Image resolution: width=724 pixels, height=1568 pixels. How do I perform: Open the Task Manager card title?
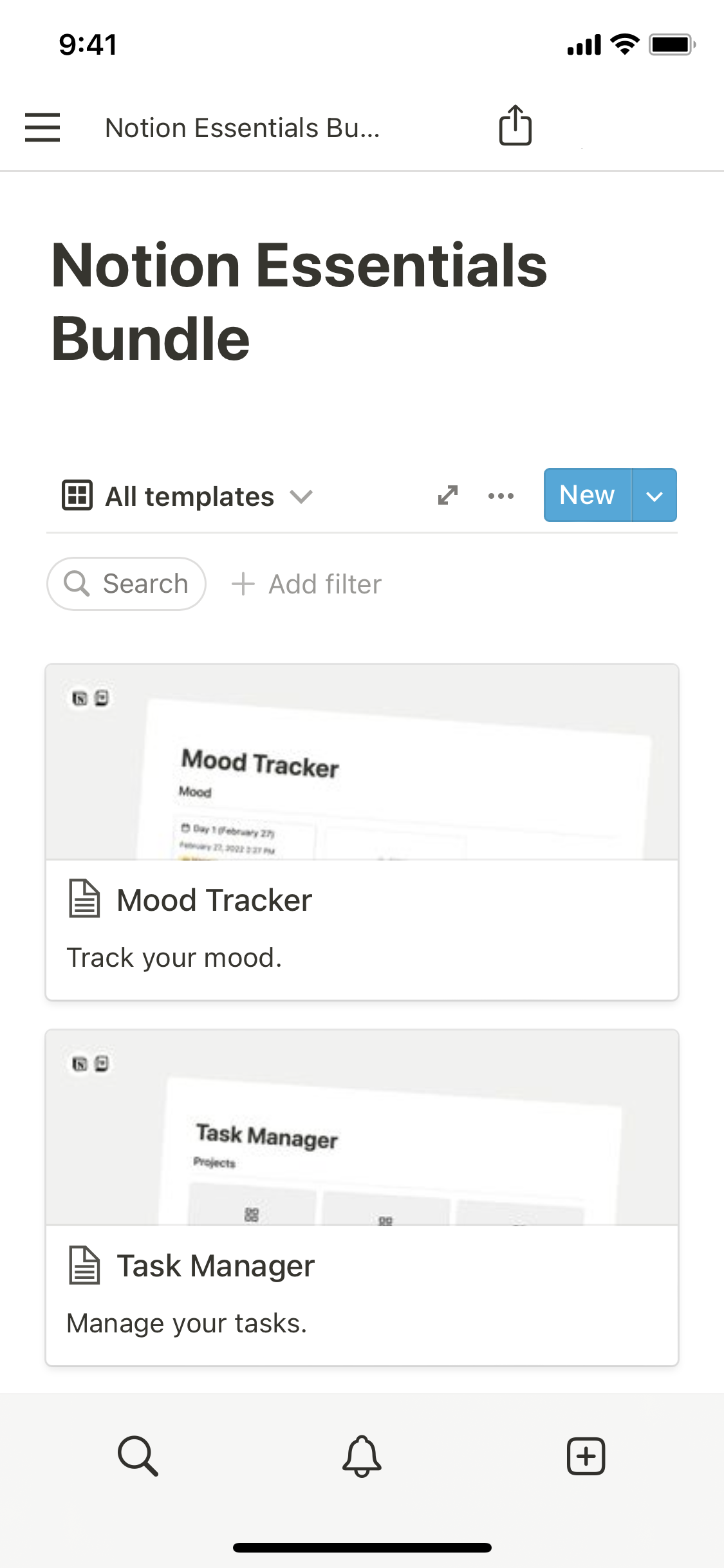pos(216,1266)
